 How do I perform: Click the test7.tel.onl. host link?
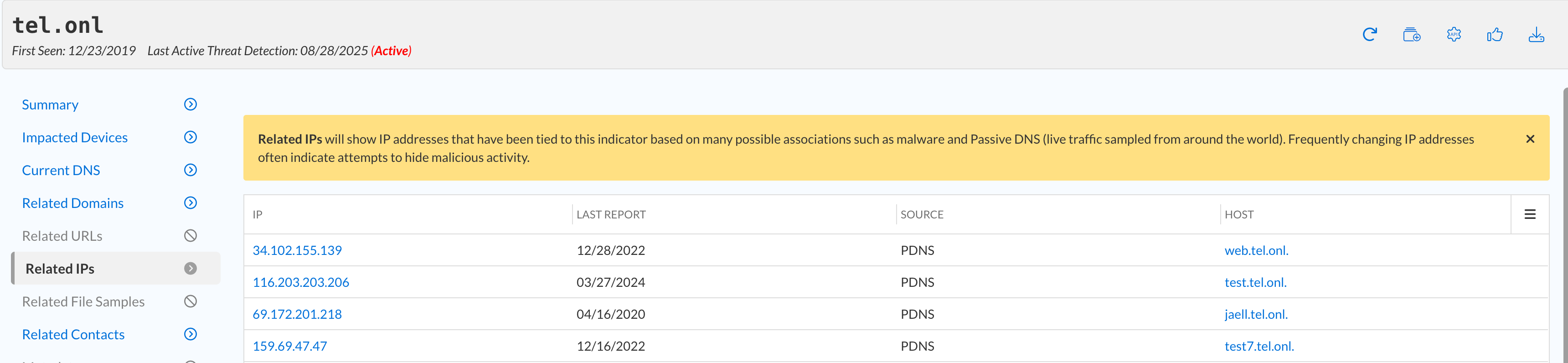[1259, 347]
